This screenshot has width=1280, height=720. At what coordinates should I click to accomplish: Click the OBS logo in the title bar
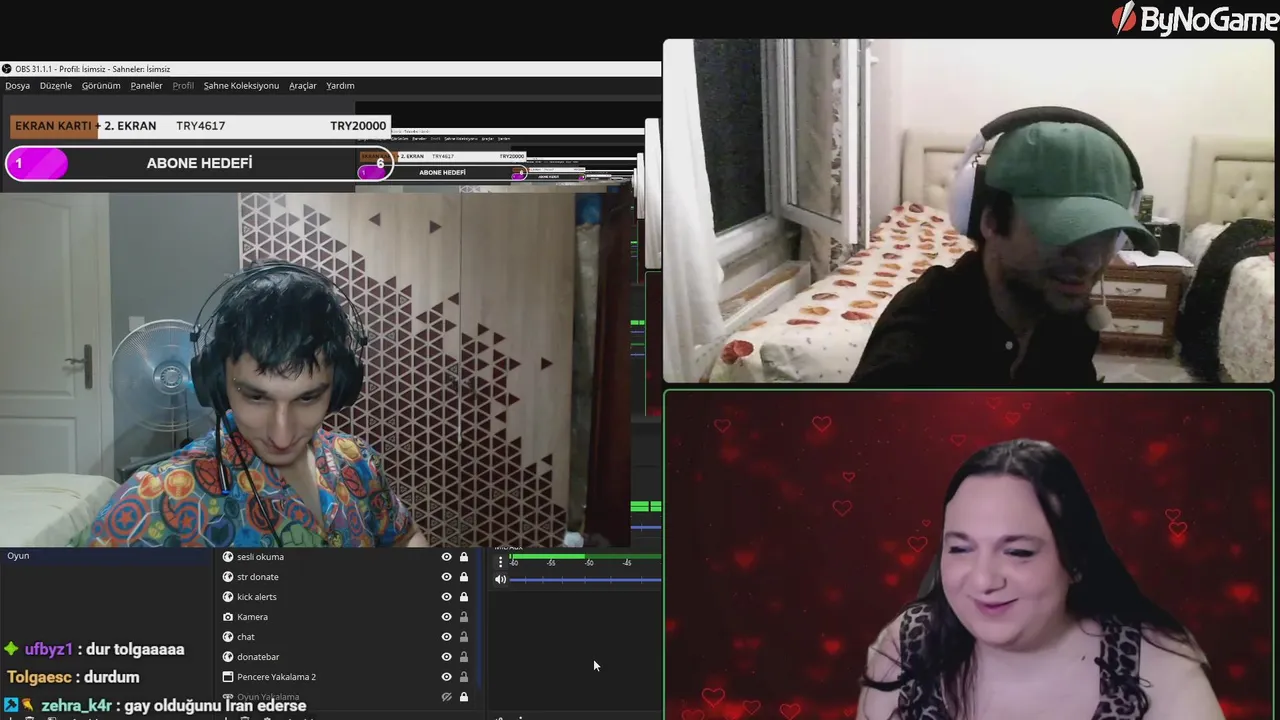point(7,69)
